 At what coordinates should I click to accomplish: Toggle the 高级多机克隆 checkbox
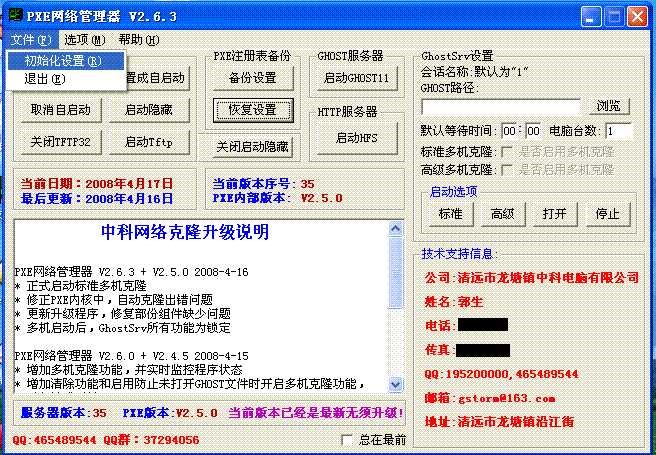click(507, 169)
